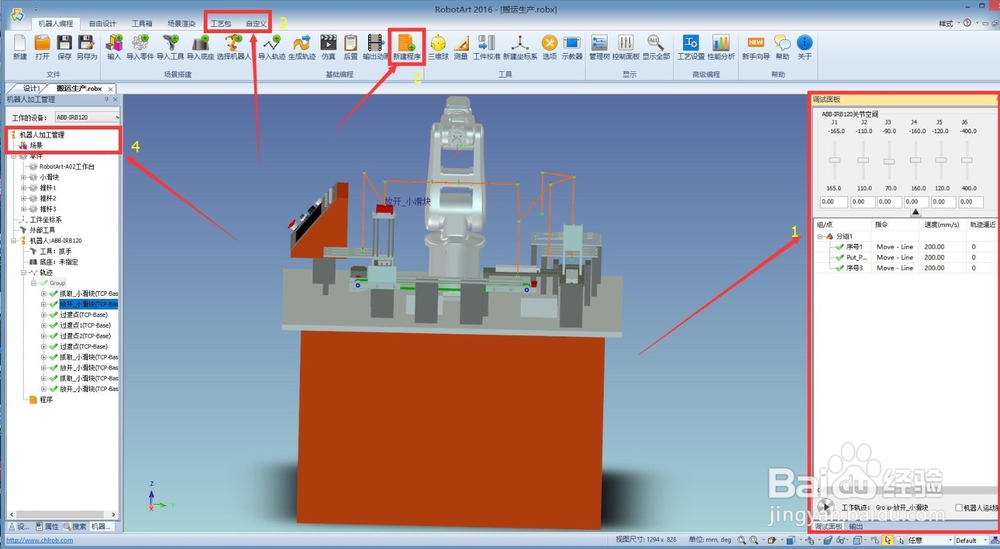Expand 推杆3 tree node

click(x=24, y=209)
